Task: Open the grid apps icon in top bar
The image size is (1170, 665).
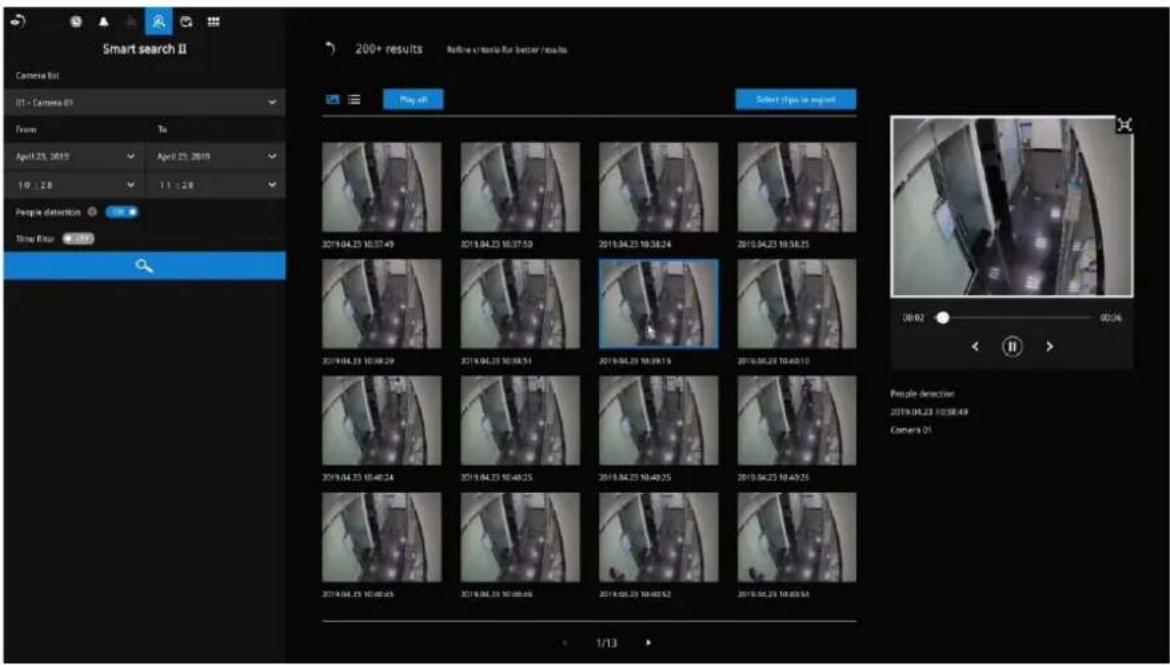Action: [213, 22]
